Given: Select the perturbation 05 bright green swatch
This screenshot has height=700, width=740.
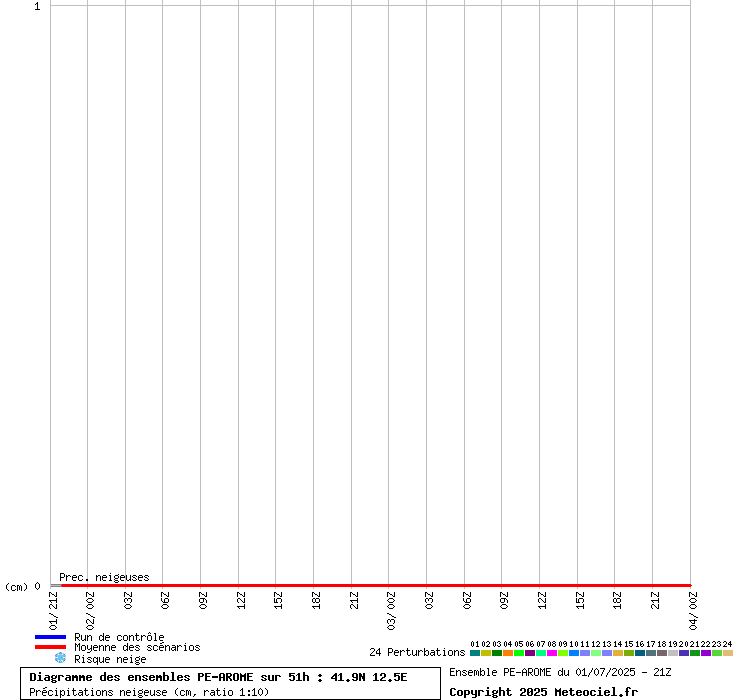Looking at the screenshot, I should pos(519,653).
